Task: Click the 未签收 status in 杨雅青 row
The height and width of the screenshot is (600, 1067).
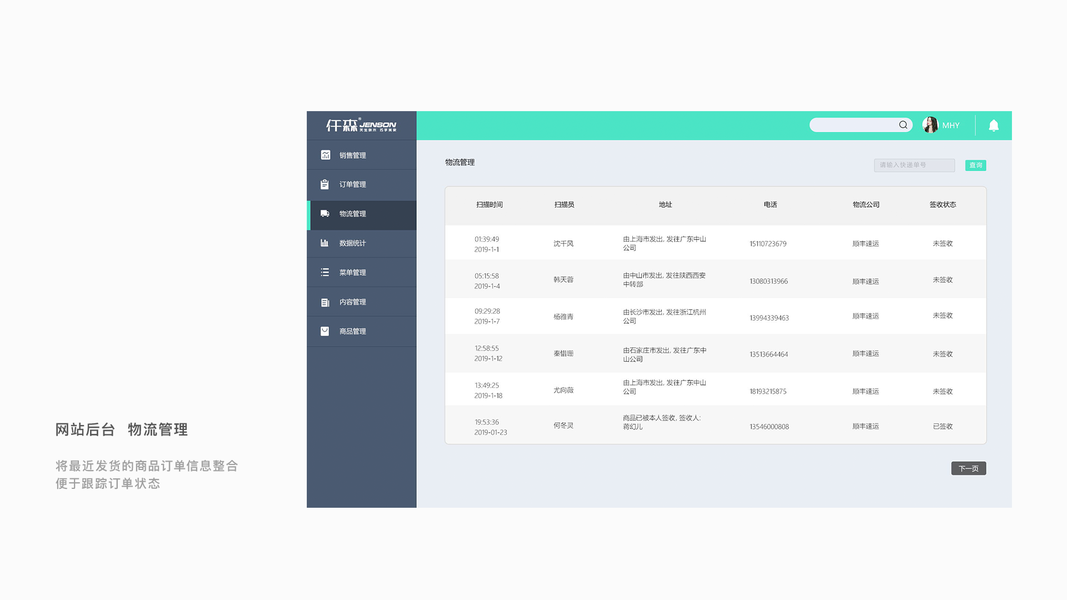Action: coord(942,316)
